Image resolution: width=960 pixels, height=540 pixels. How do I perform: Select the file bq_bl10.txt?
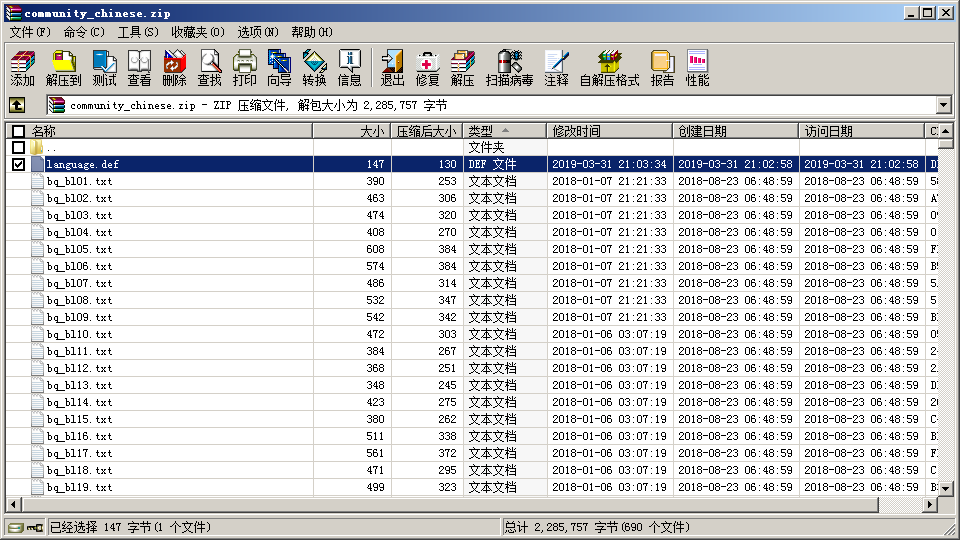[x=80, y=334]
